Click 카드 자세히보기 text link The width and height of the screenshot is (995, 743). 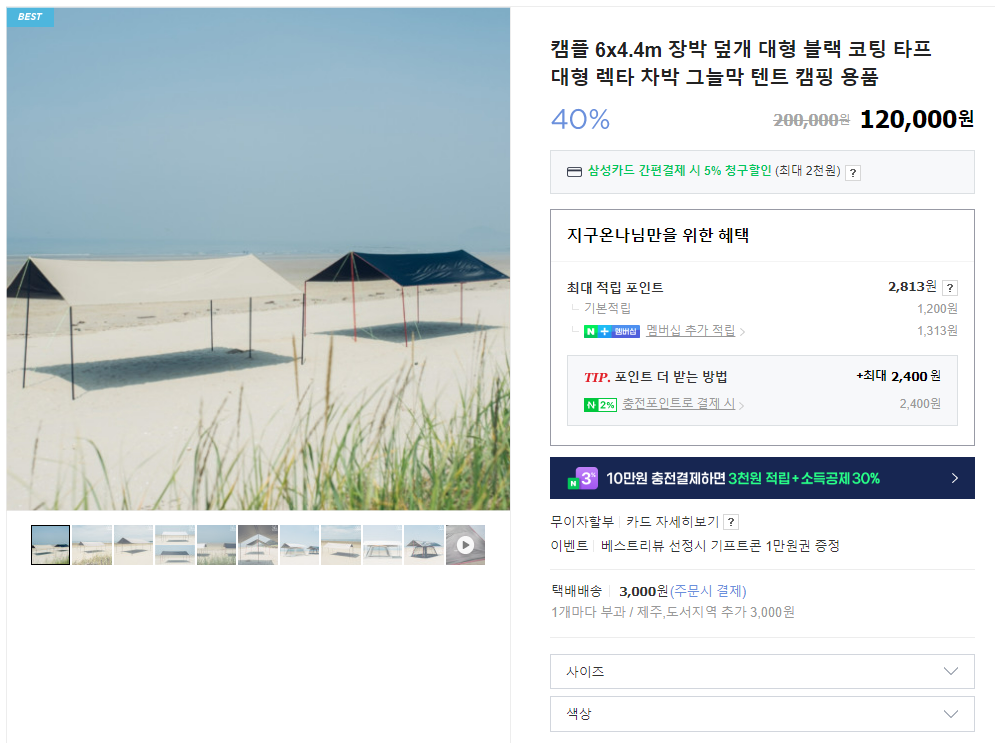(x=672, y=522)
